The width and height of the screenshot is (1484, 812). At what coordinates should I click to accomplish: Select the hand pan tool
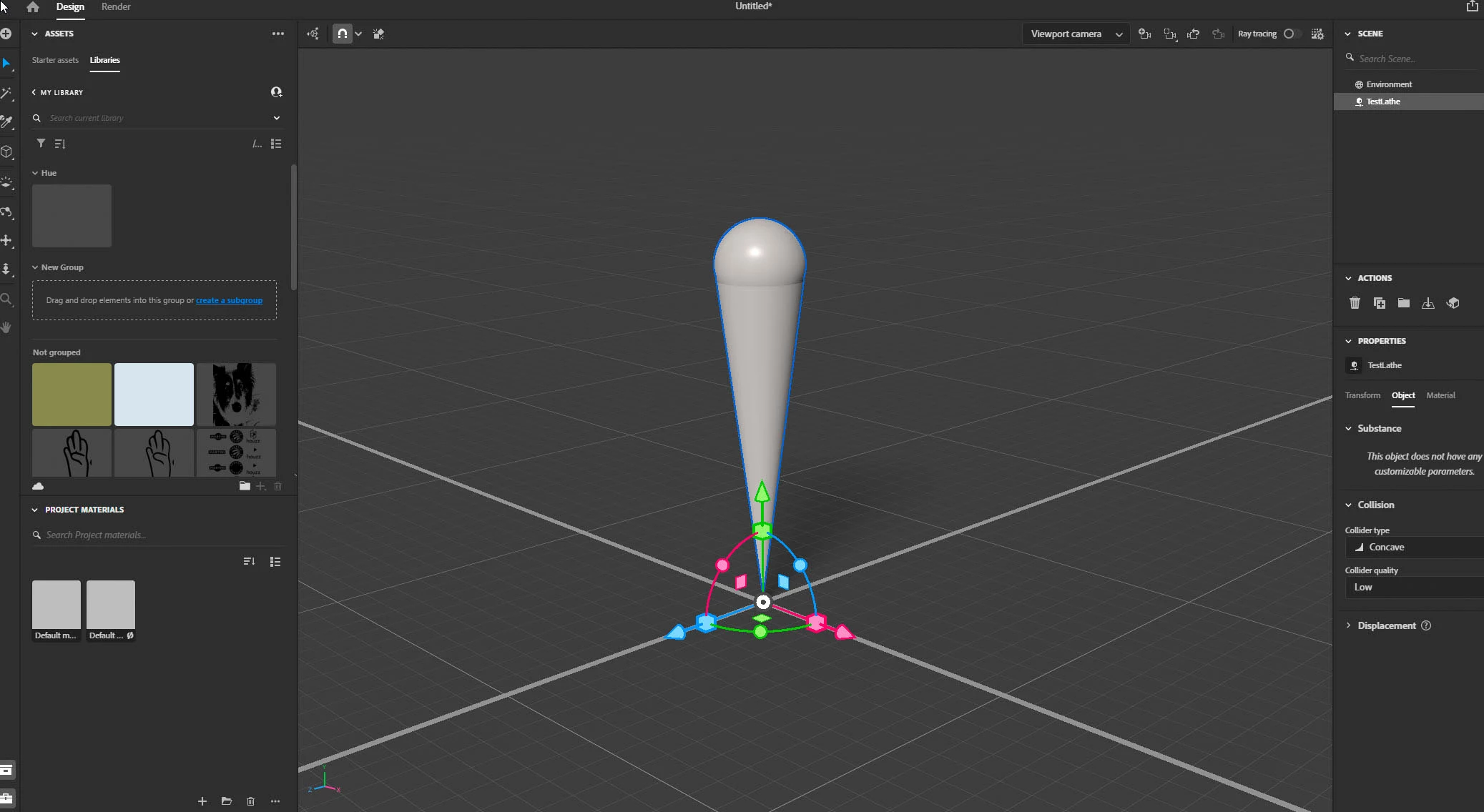[x=7, y=327]
